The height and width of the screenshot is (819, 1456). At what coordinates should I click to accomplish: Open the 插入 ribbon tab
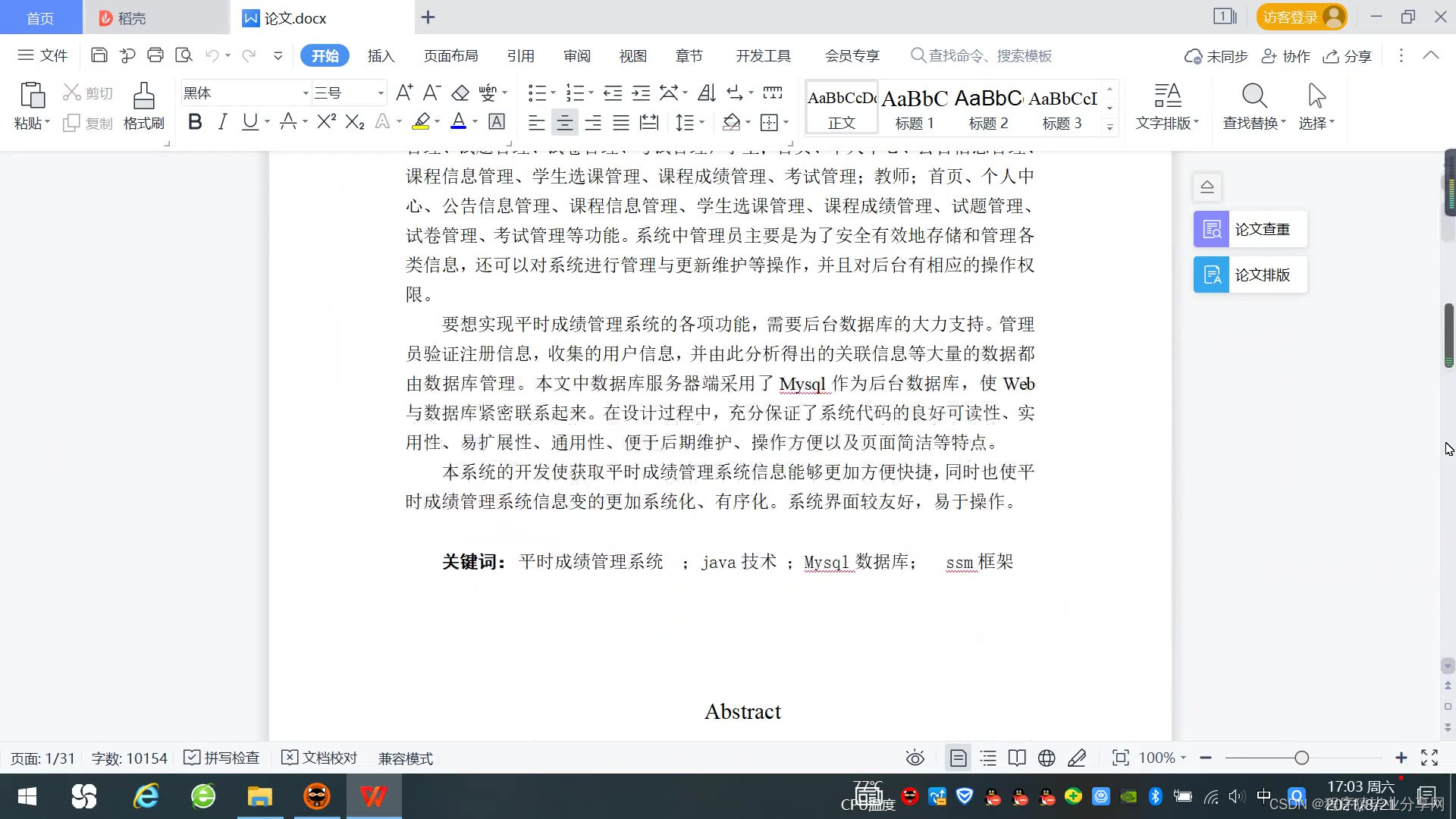381,55
